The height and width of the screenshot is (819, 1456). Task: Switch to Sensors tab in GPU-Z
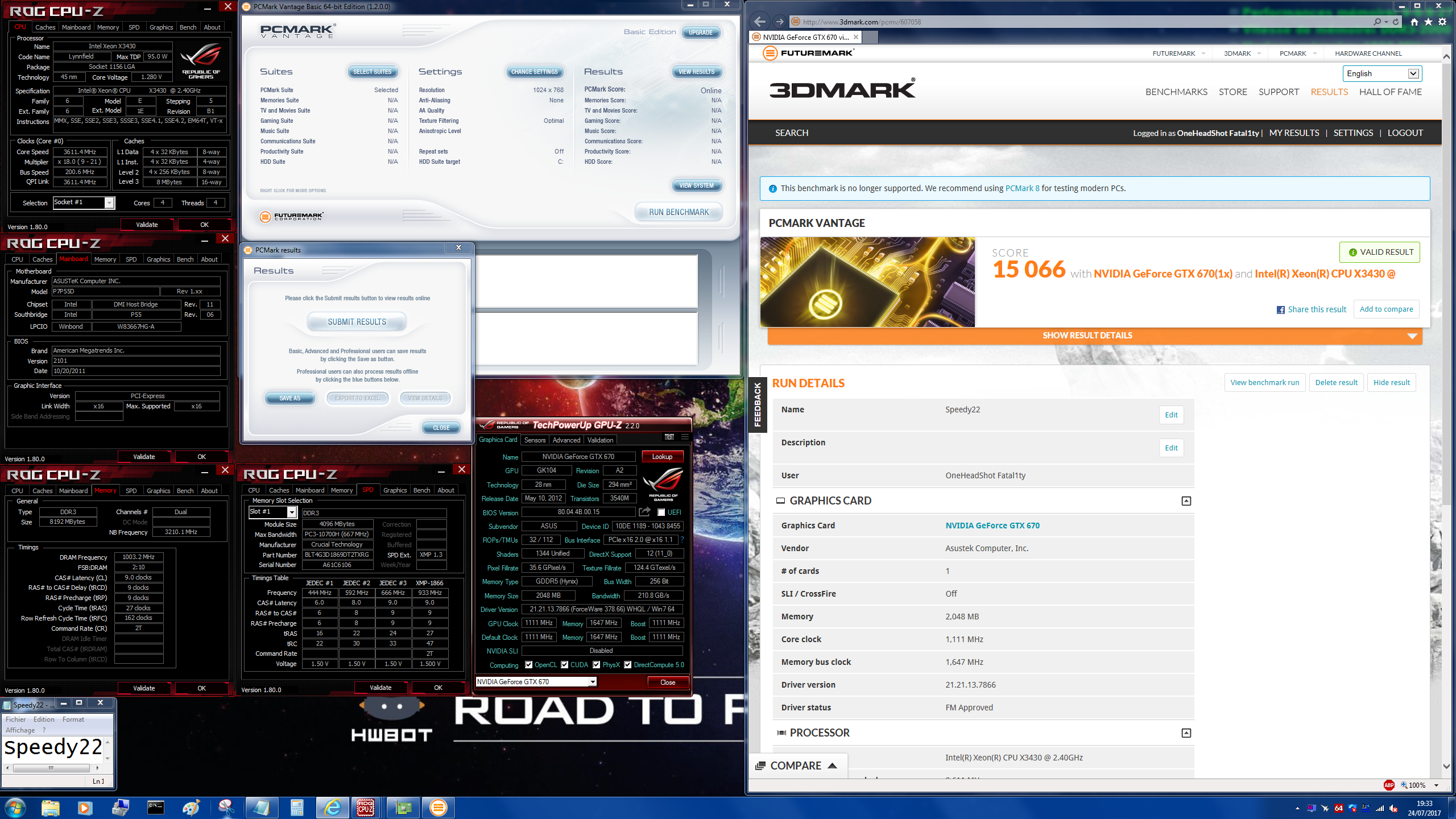535,440
